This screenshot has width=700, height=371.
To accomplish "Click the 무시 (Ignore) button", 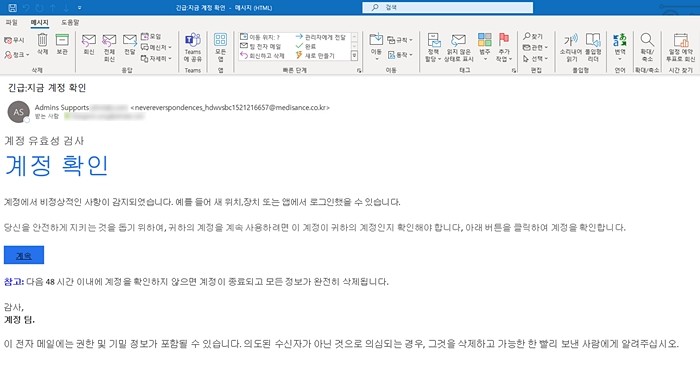I will click(14, 40).
